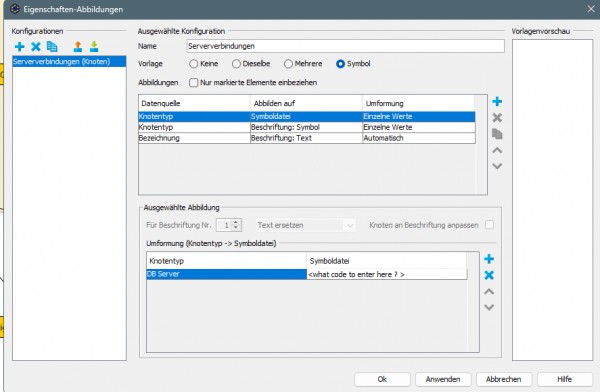Image resolution: width=600 pixels, height=392 pixels.
Task: Click the app icon in the title bar
Action: pos(15,9)
